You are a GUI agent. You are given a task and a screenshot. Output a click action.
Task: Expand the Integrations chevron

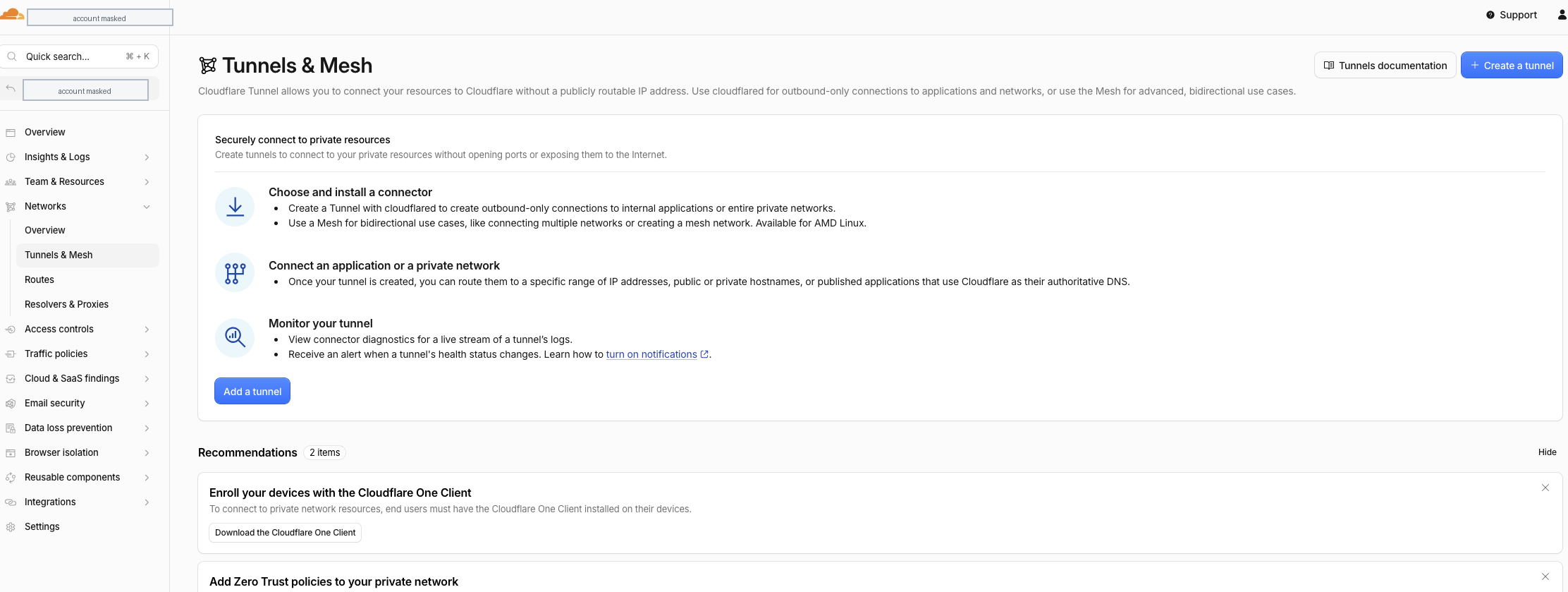147,502
